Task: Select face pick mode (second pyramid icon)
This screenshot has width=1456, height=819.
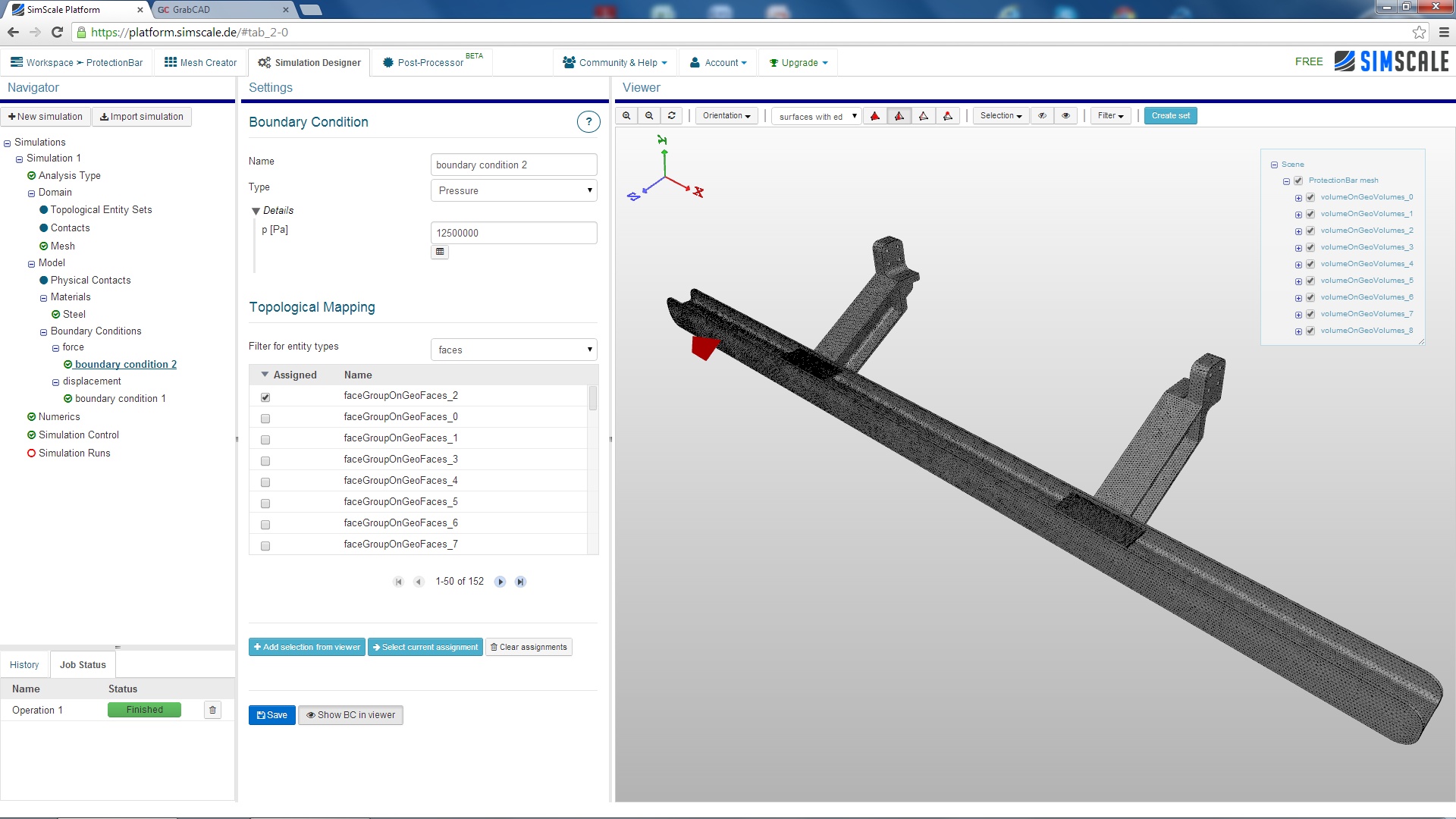Action: pos(899,116)
